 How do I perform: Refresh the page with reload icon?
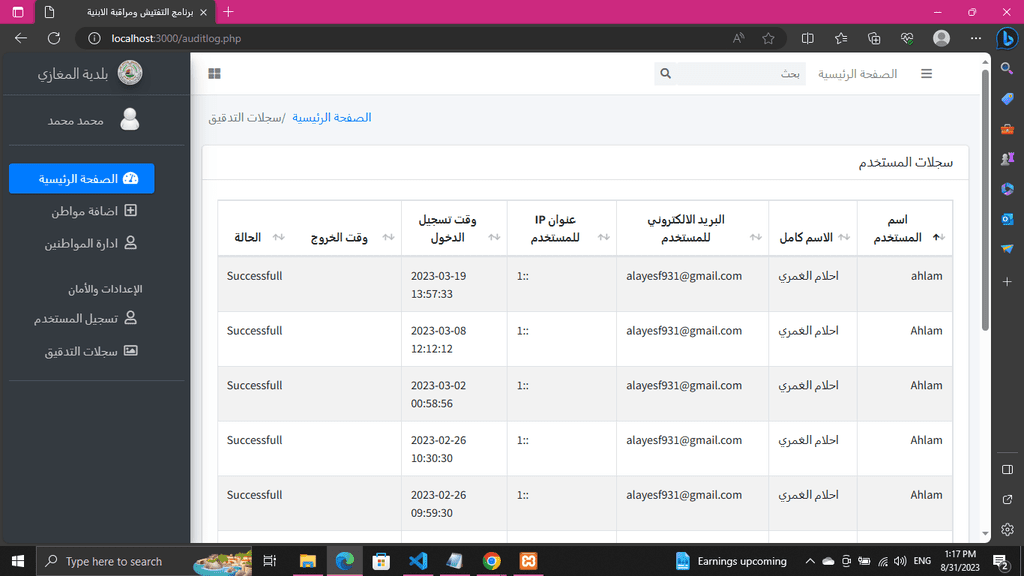point(54,39)
